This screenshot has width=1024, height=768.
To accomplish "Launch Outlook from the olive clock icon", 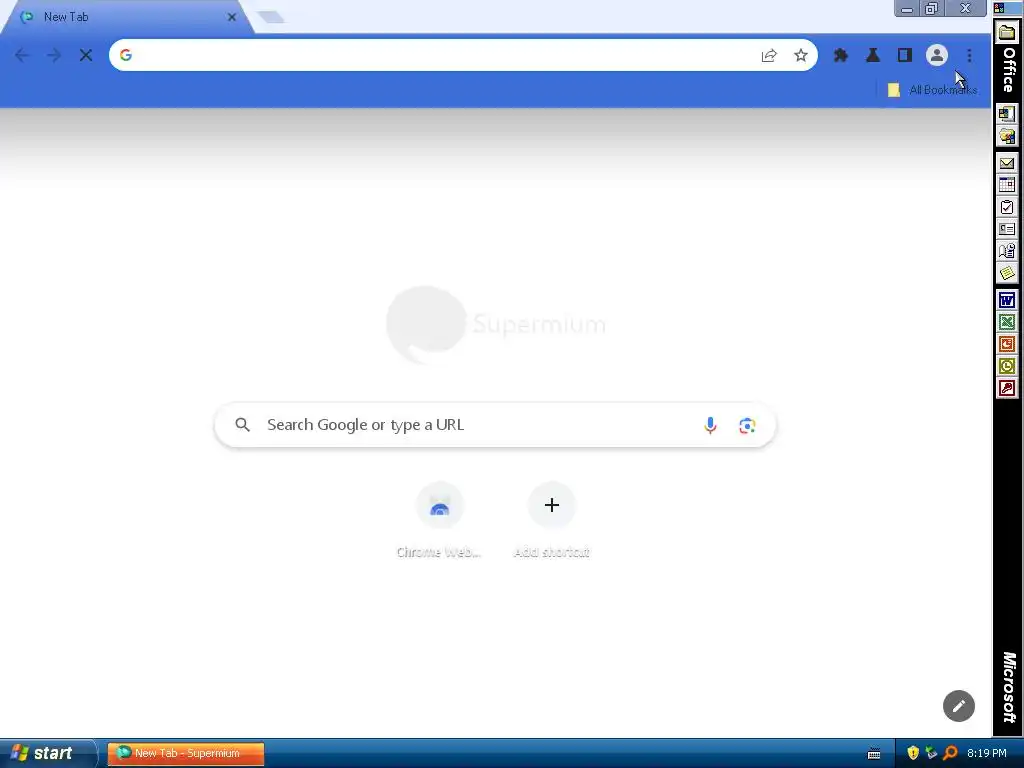I will 1007,366.
